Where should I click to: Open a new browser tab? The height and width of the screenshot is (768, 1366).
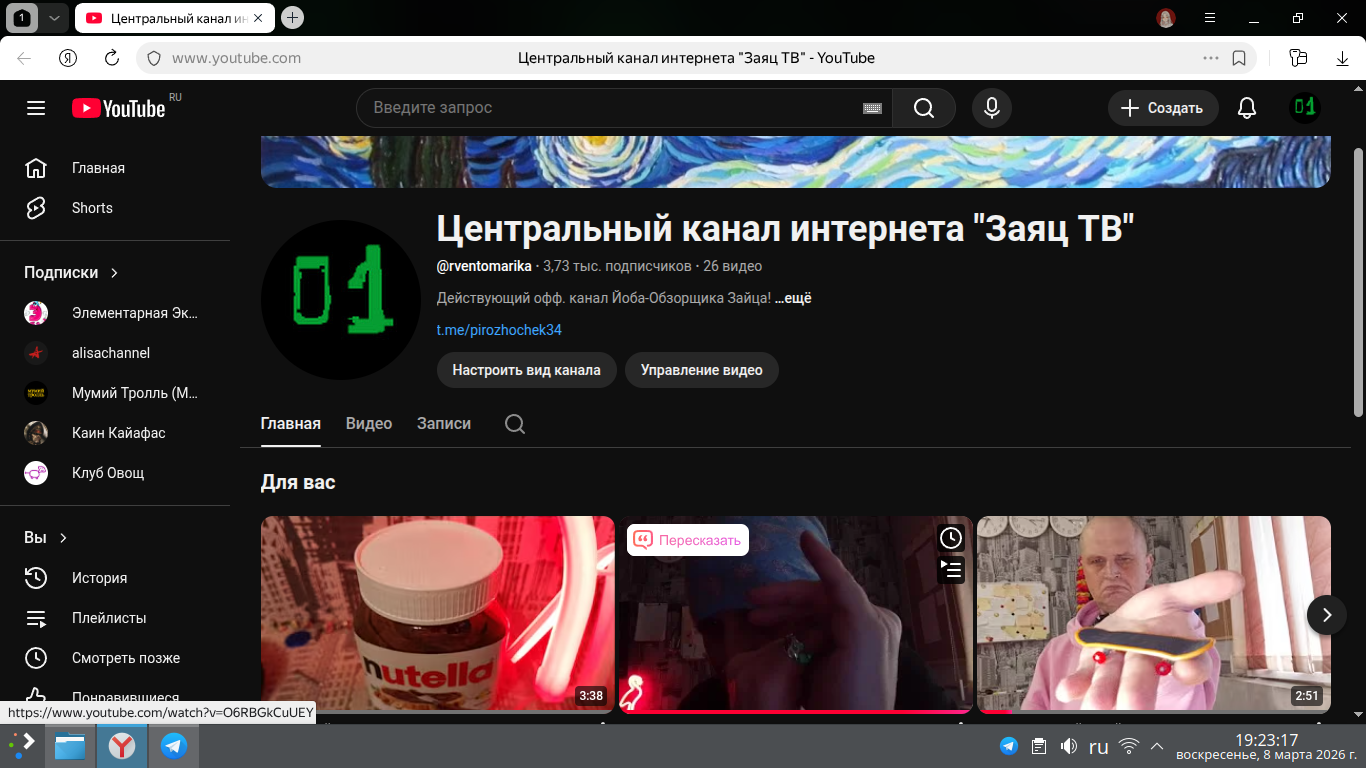292,17
